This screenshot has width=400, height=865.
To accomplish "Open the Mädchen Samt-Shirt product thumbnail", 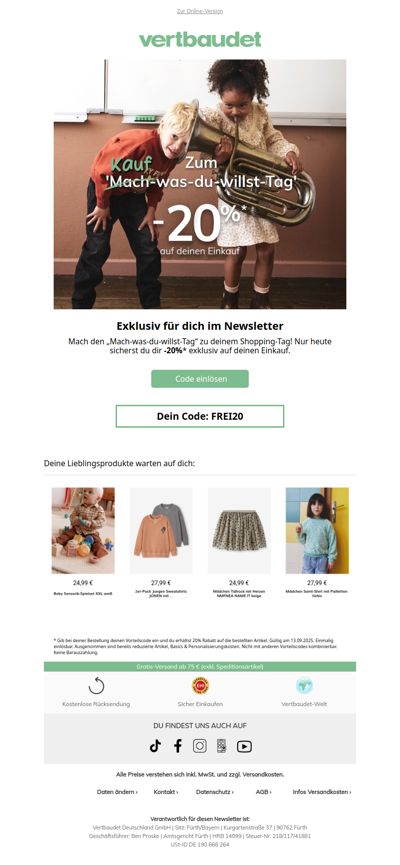I will (x=317, y=531).
